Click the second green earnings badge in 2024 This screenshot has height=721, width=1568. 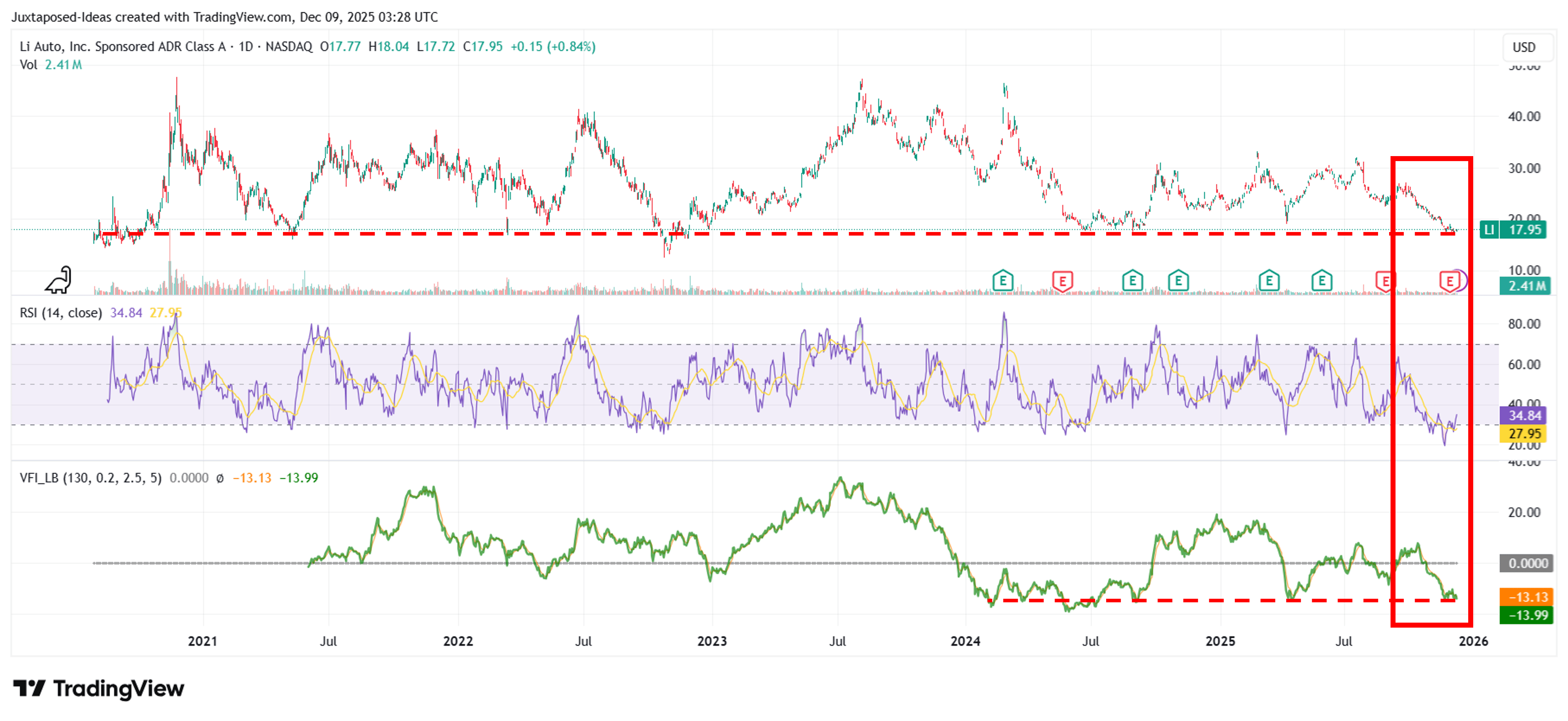pos(1133,281)
